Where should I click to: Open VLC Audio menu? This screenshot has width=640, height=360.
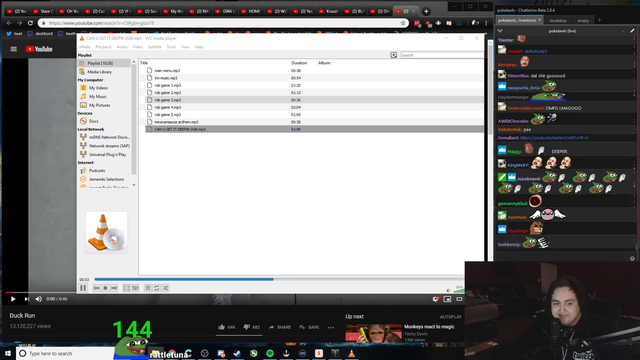pyautogui.click(x=122, y=47)
